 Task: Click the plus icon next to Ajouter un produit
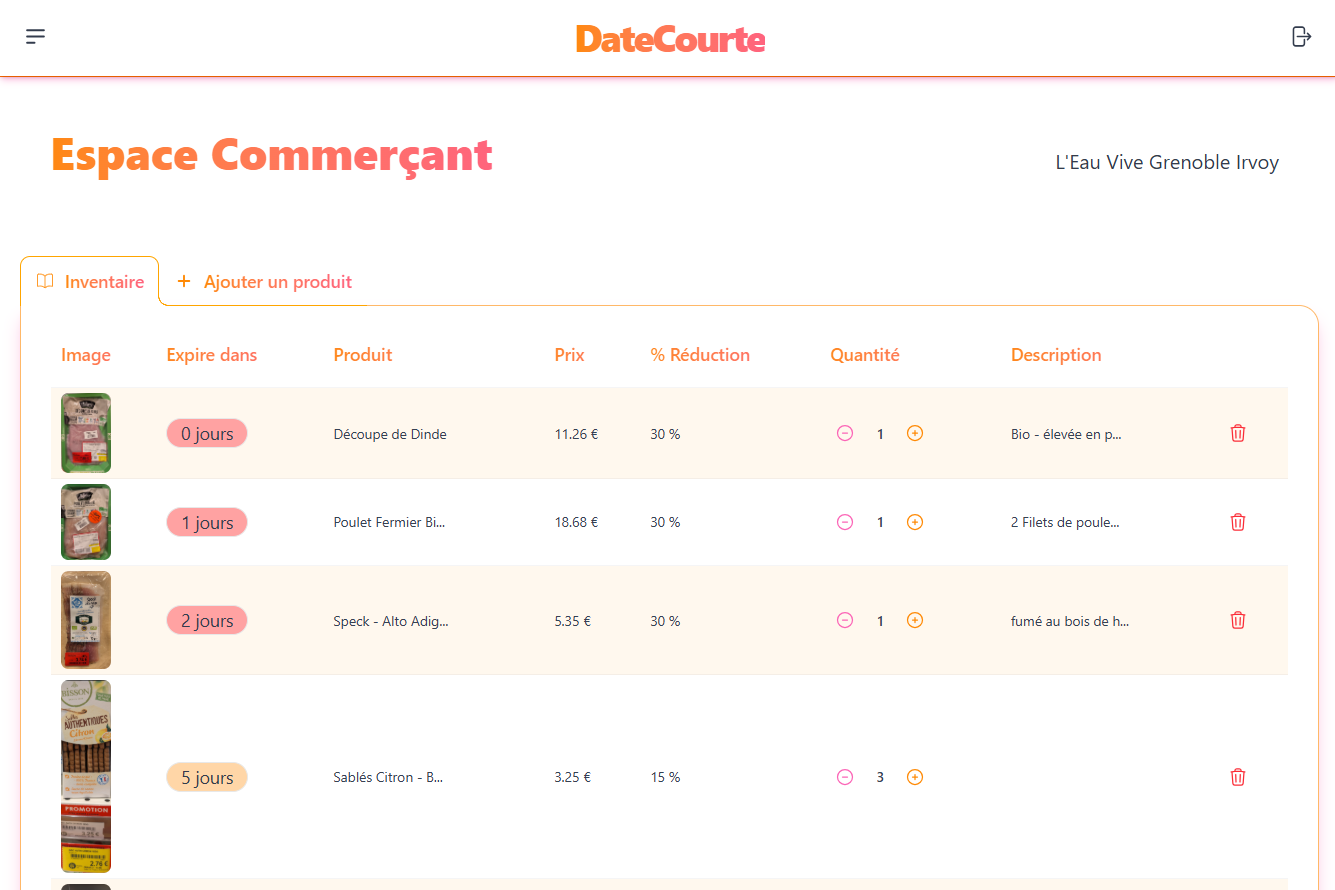point(184,281)
